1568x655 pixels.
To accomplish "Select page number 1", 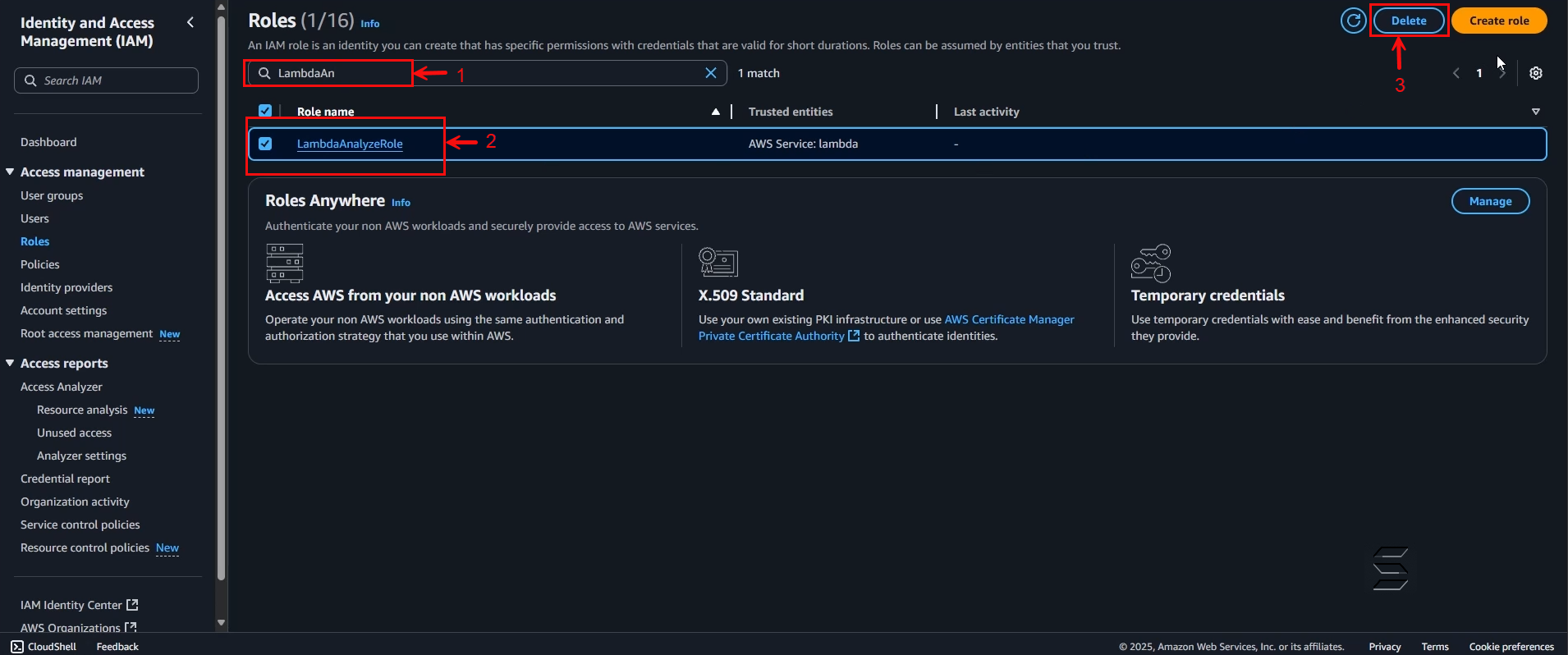I will (x=1479, y=73).
